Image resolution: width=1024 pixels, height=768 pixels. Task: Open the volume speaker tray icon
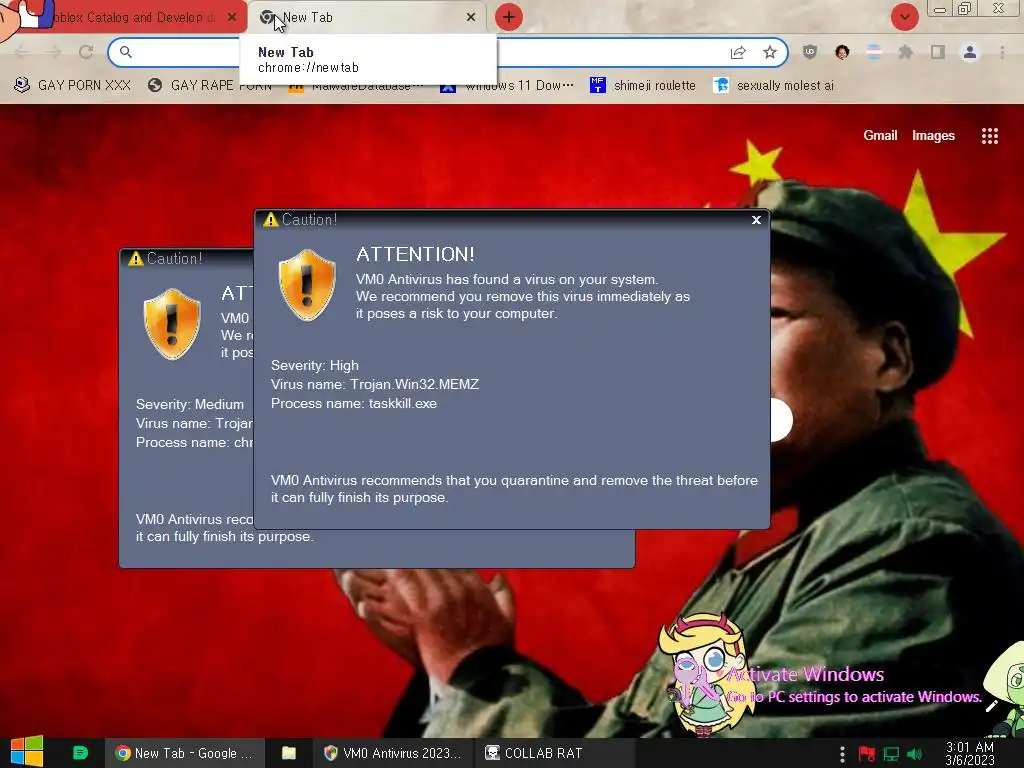coord(914,754)
